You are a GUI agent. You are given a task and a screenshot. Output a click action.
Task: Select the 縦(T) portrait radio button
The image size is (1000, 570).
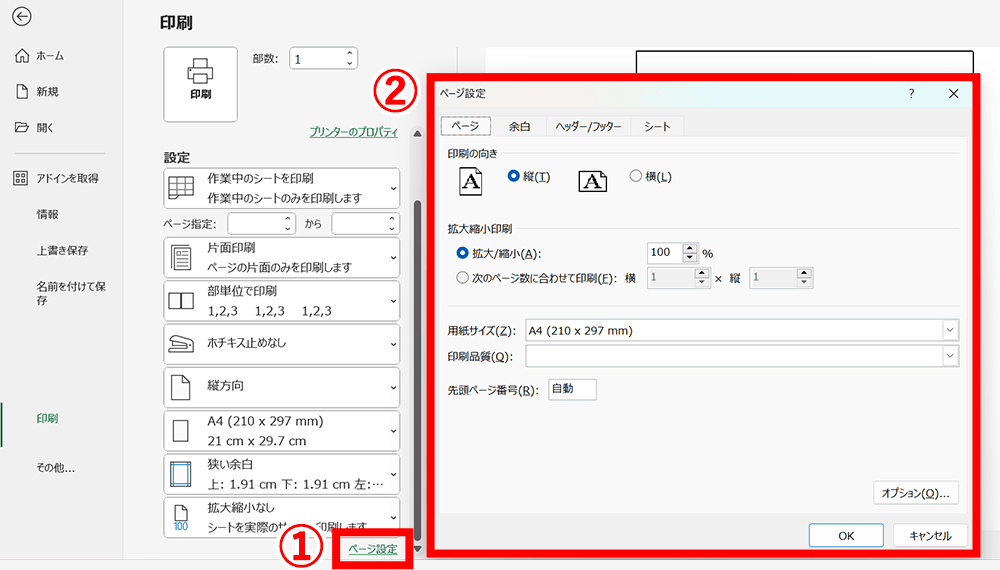coord(513,176)
